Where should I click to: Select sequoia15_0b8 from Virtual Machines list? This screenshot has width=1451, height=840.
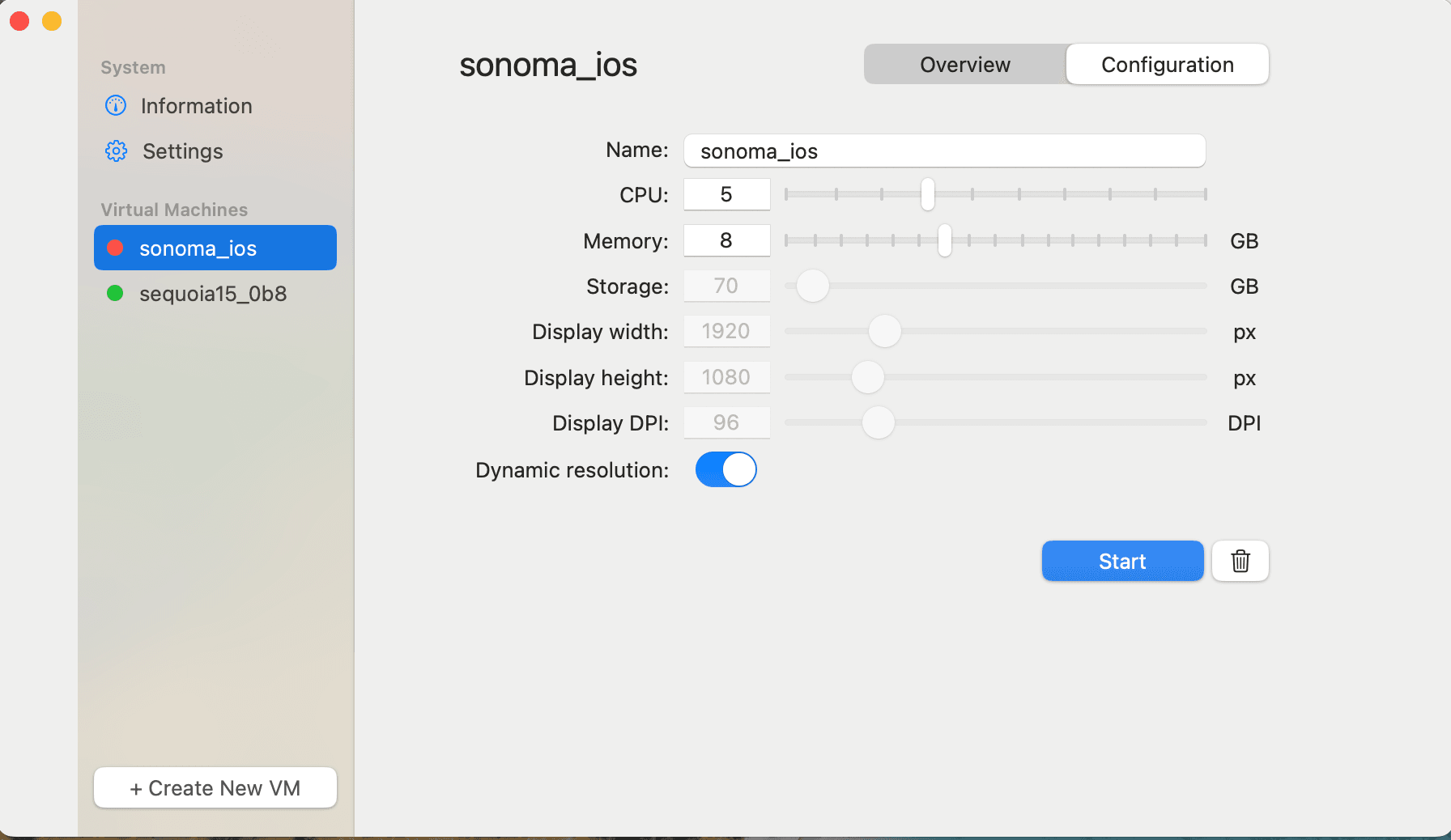tap(213, 293)
